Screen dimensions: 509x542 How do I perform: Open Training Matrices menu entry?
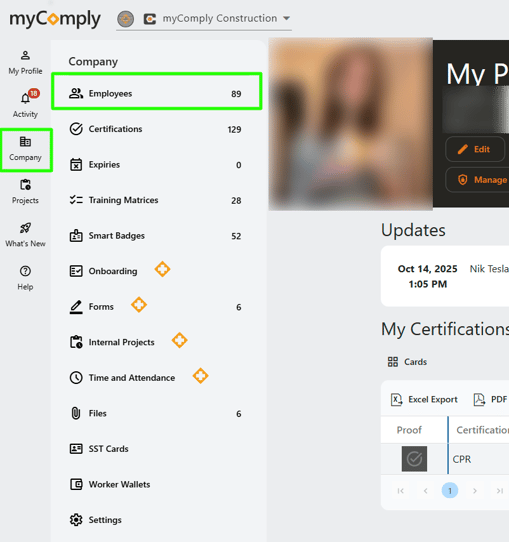point(157,200)
